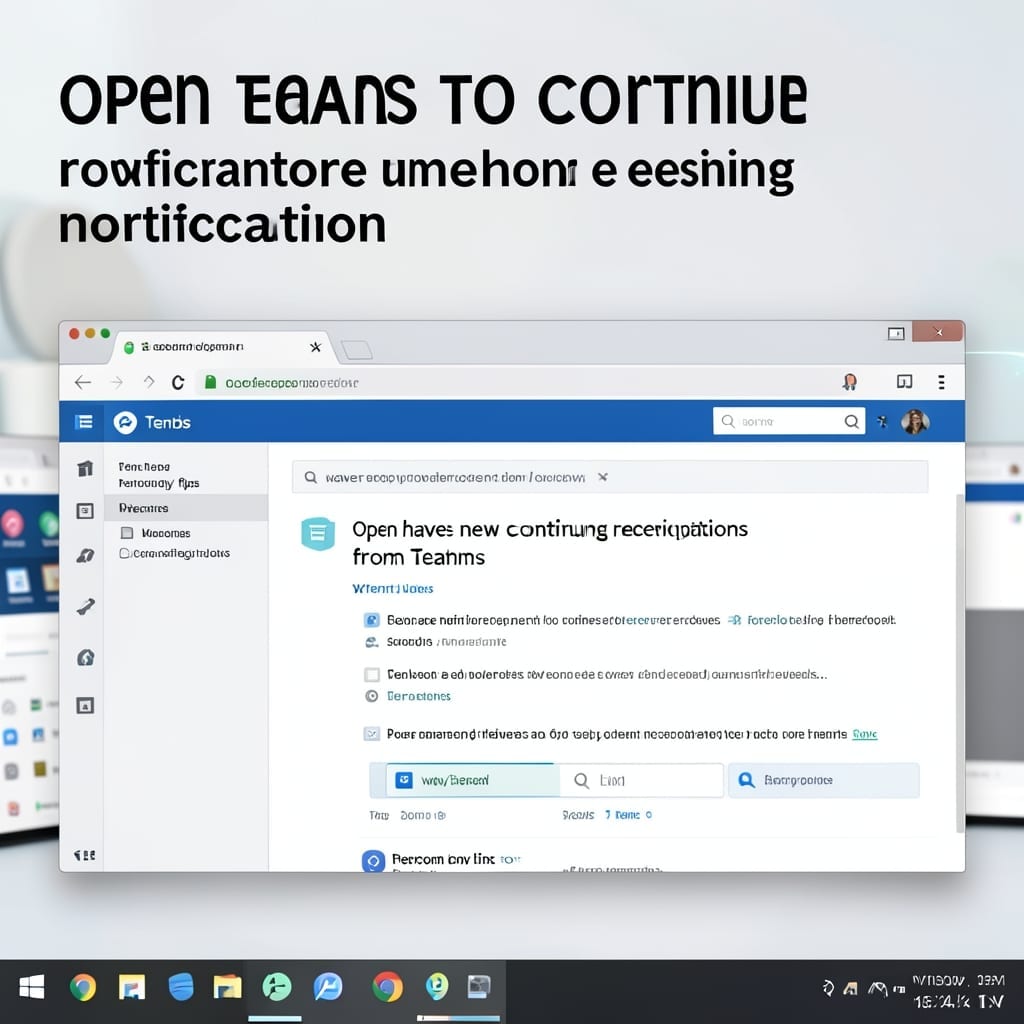Click the browser forward arrow

coord(118,382)
